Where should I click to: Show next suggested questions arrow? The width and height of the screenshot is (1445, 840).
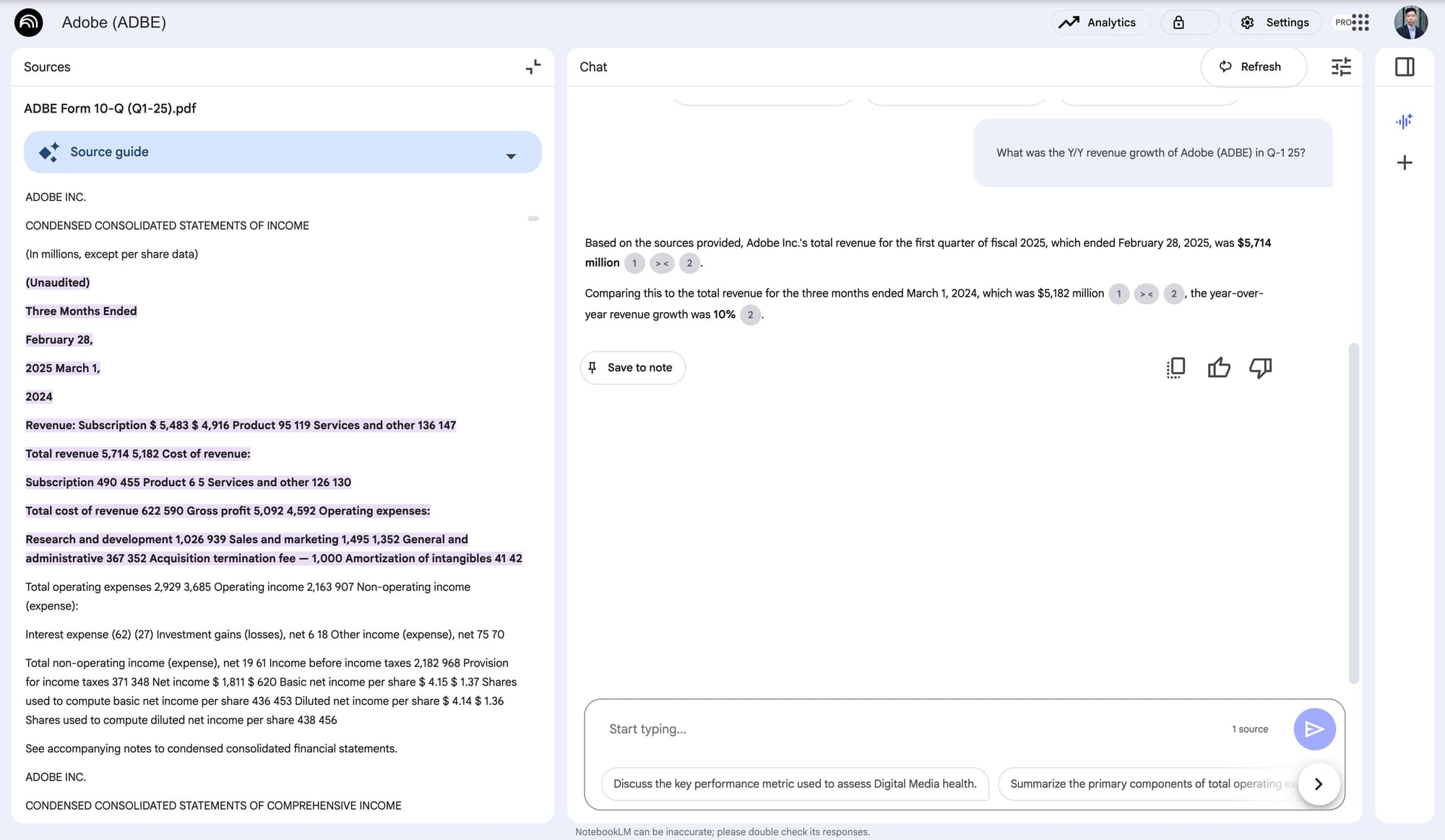(1319, 784)
